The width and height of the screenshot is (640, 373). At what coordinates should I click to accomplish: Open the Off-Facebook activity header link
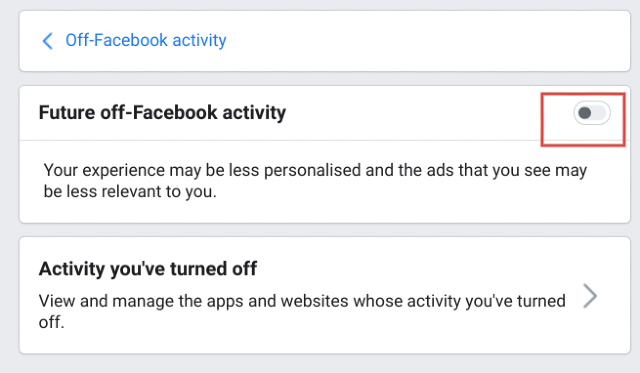146,40
